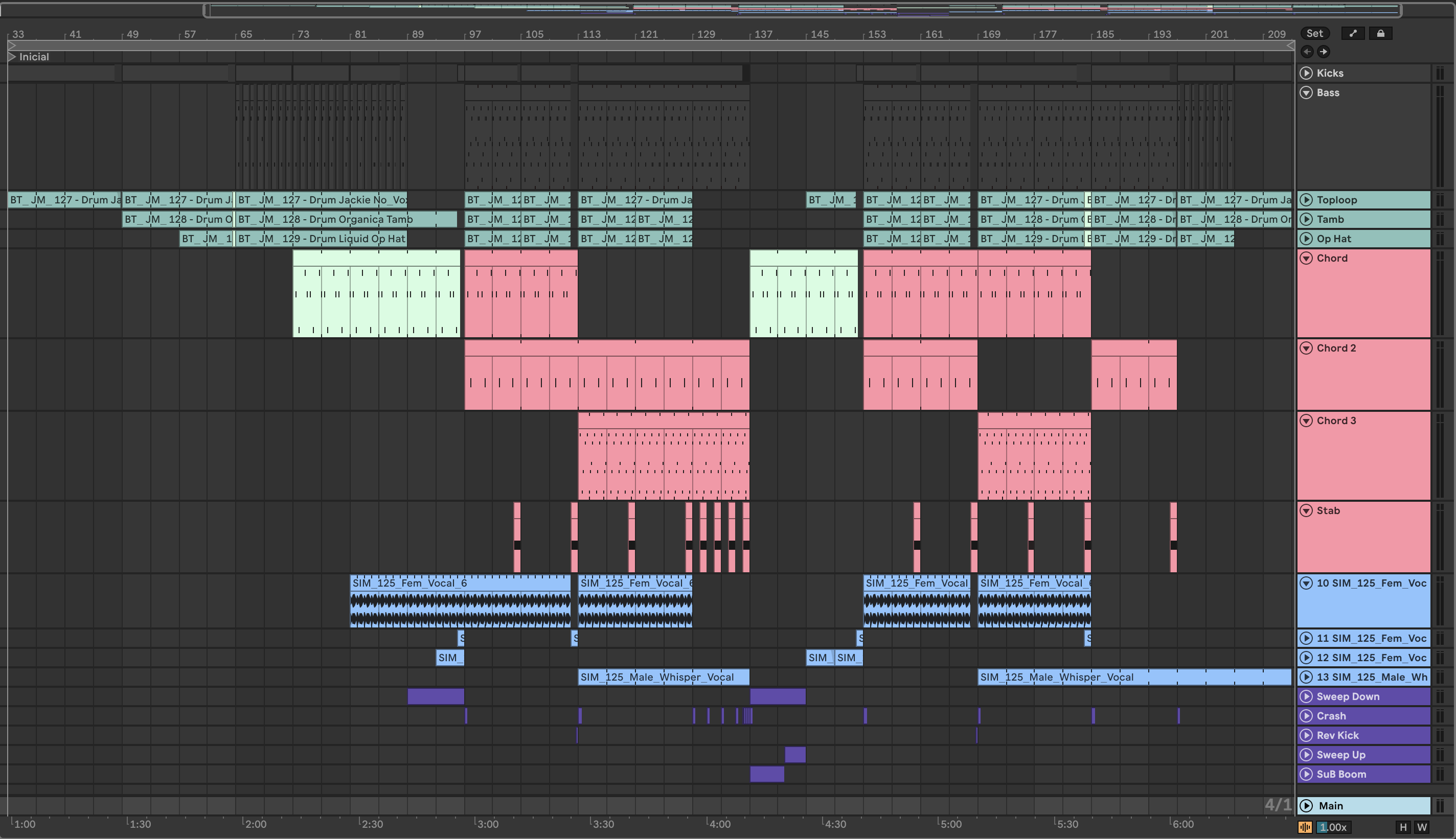The height and width of the screenshot is (839, 1456).
Task: Jump to previous locator arrow
Action: click(1307, 52)
